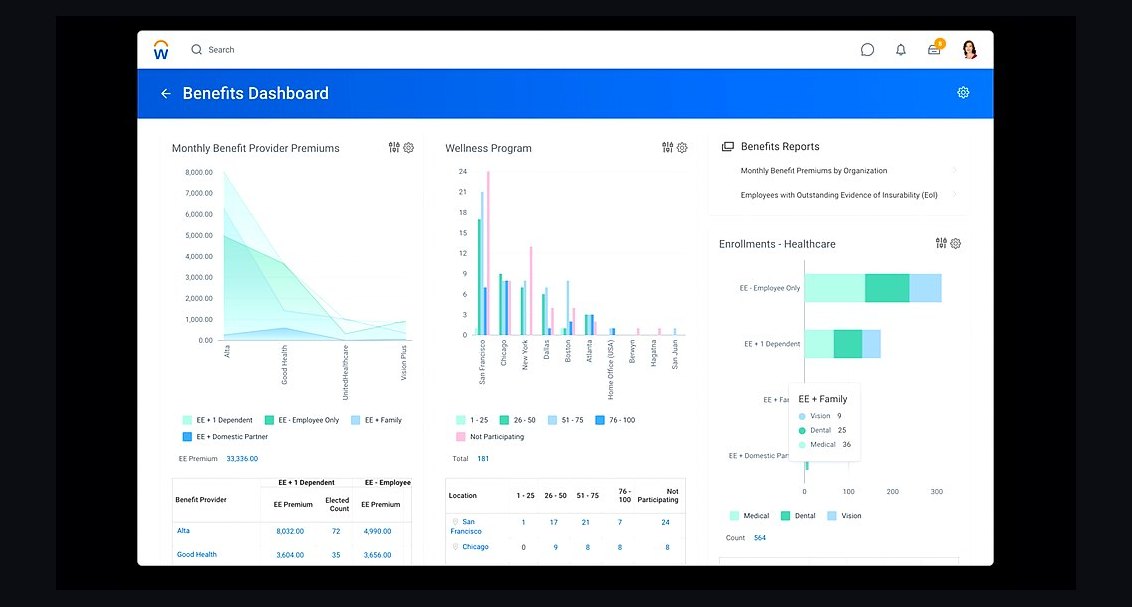Click the Benefit Provider column header
Viewport: 1132px width, 607px height.
tap(201, 499)
